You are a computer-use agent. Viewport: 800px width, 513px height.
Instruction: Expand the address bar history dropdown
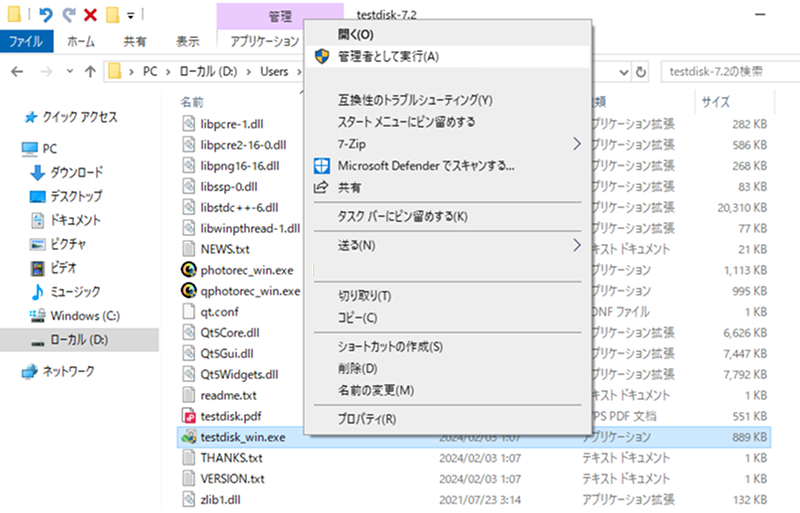click(623, 72)
